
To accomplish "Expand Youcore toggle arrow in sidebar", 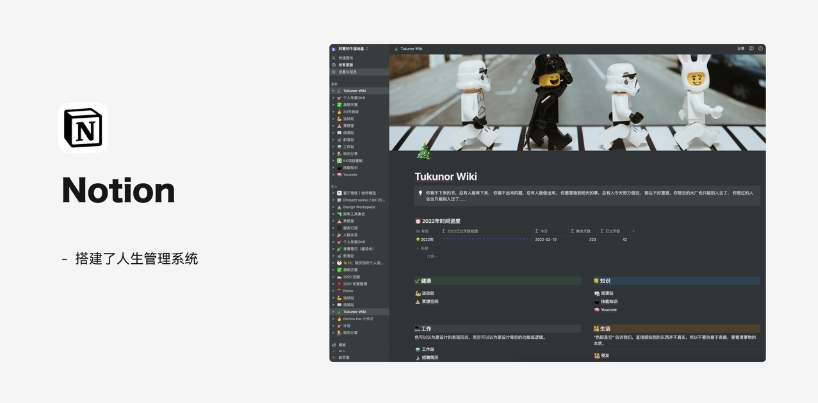I will [333, 175].
